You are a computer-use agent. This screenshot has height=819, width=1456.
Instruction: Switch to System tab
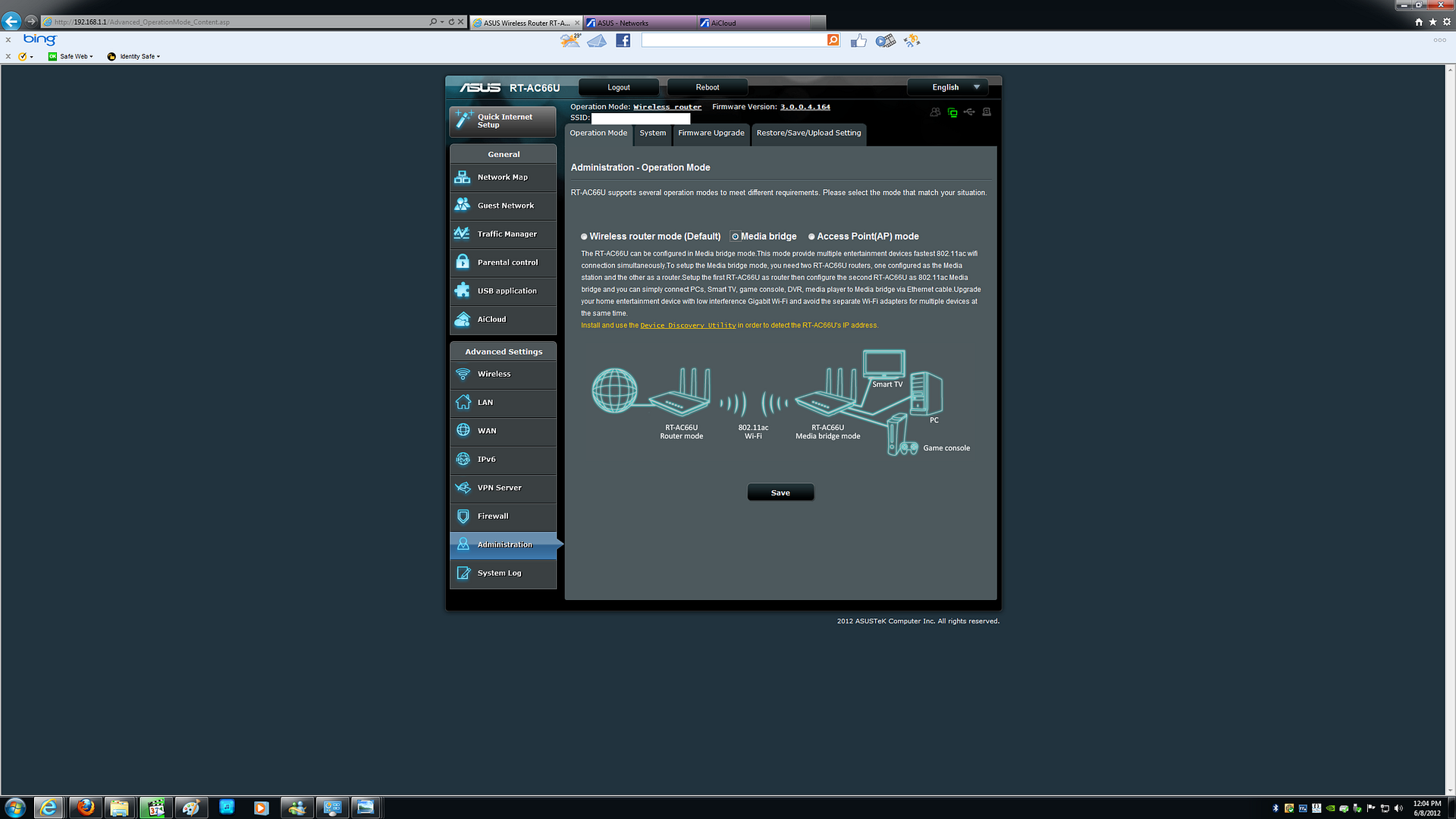tap(652, 133)
